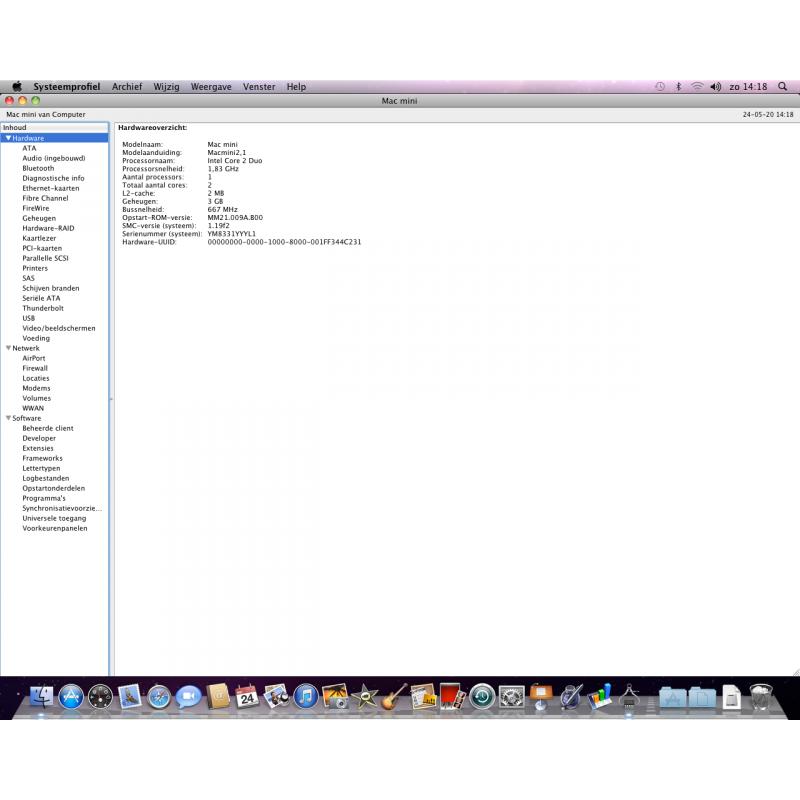Open the Weergave menu

click(x=211, y=87)
